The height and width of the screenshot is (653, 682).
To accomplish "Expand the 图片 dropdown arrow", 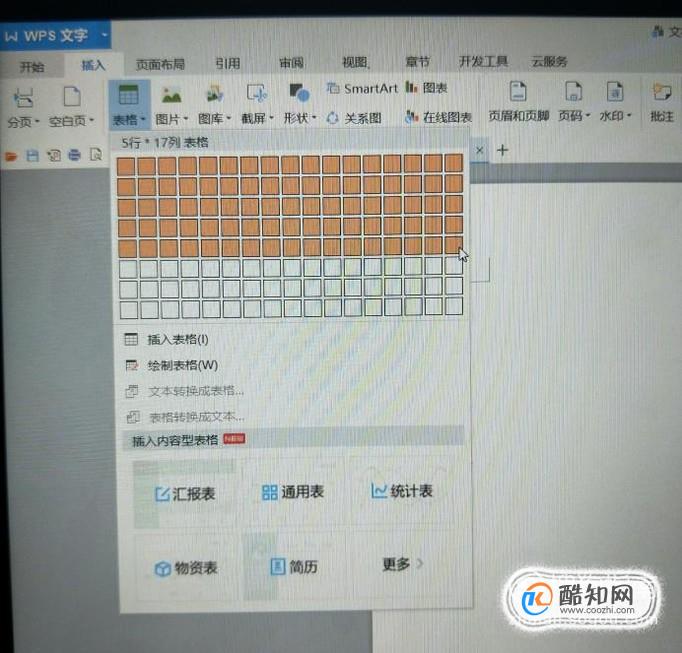I will (186, 118).
